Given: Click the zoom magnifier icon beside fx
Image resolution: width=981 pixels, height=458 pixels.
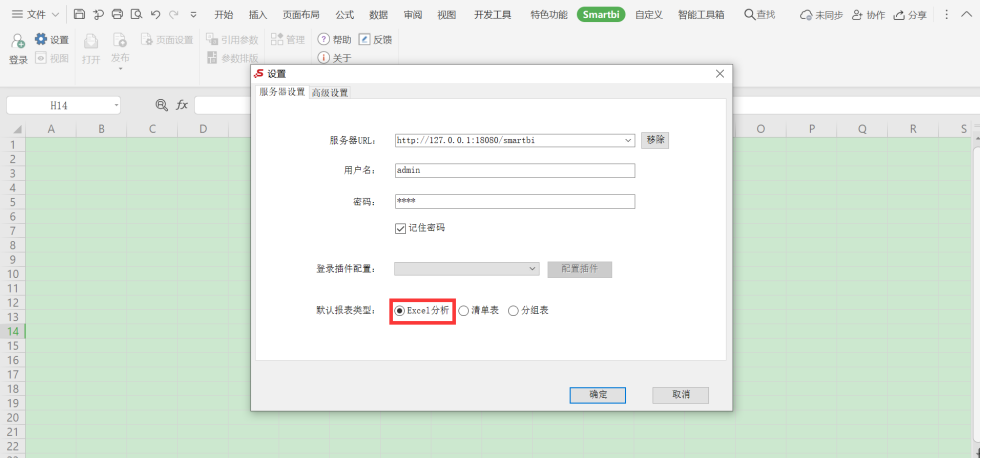Looking at the screenshot, I should point(161,105).
